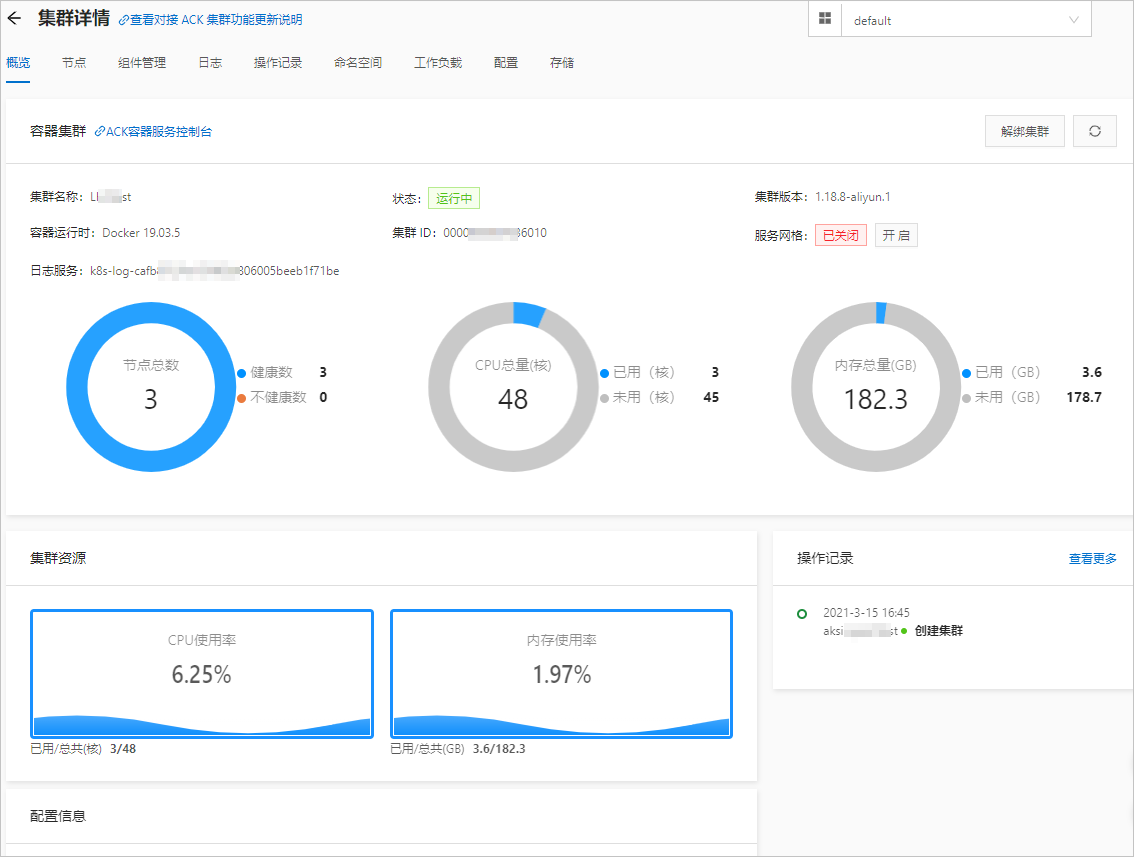1134x857 pixels.
Task: Switch to the 节点 tab
Action: click(74, 63)
